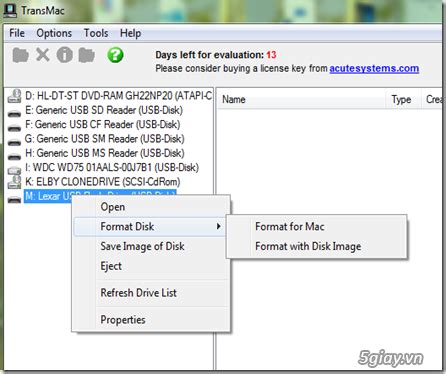The image size is (446, 374).
Task: Click the green help question mark icon
Action: click(115, 55)
